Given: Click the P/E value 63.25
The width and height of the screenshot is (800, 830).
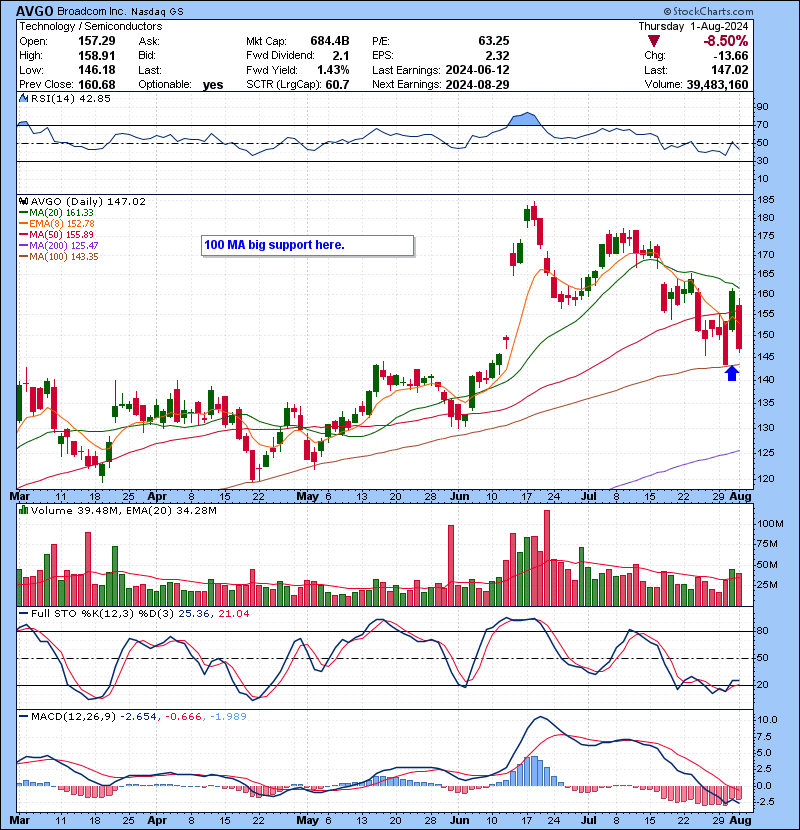Looking at the screenshot, I should click(x=493, y=41).
